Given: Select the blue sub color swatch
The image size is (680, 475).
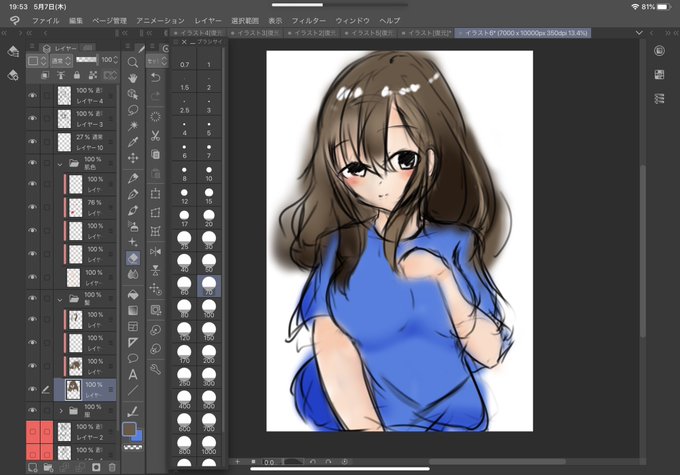Looking at the screenshot, I should click(x=138, y=436).
